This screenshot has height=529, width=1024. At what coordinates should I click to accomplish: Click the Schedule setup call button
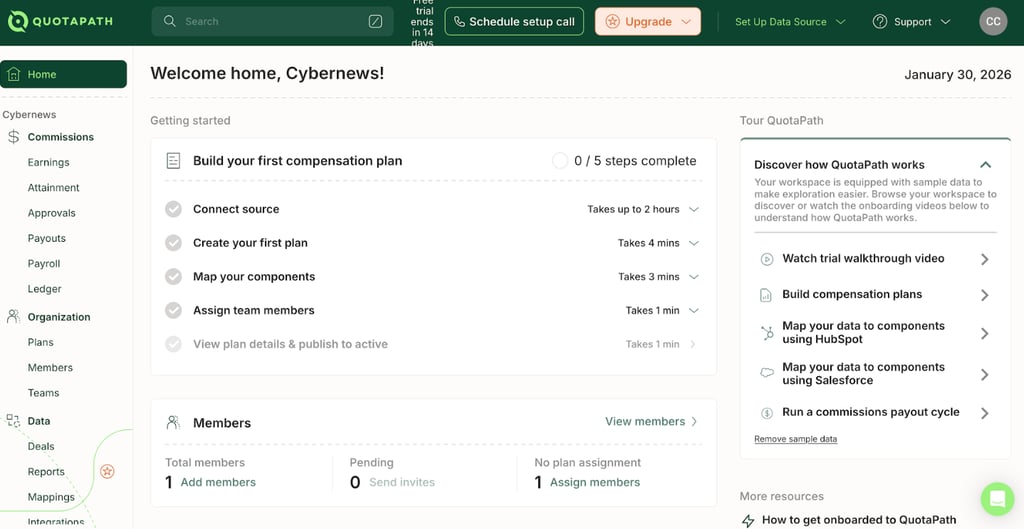tap(514, 22)
